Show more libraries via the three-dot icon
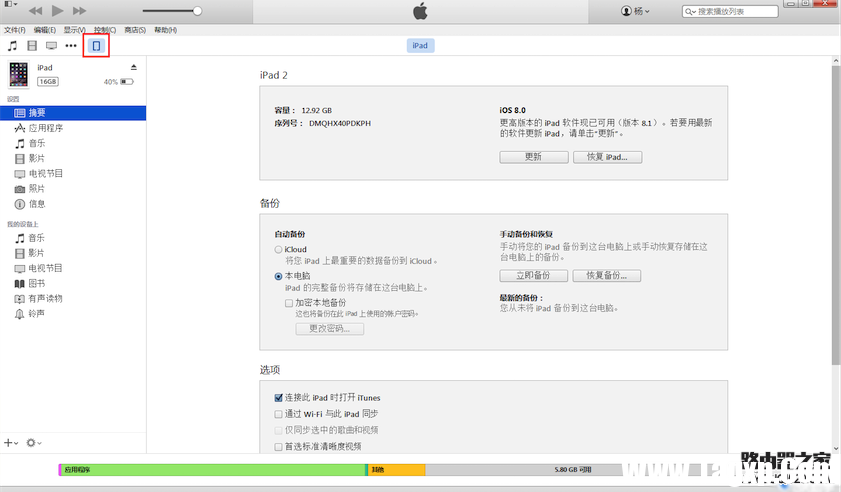Image resolution: width=841 pixels, height=492 pixels. 71,46
